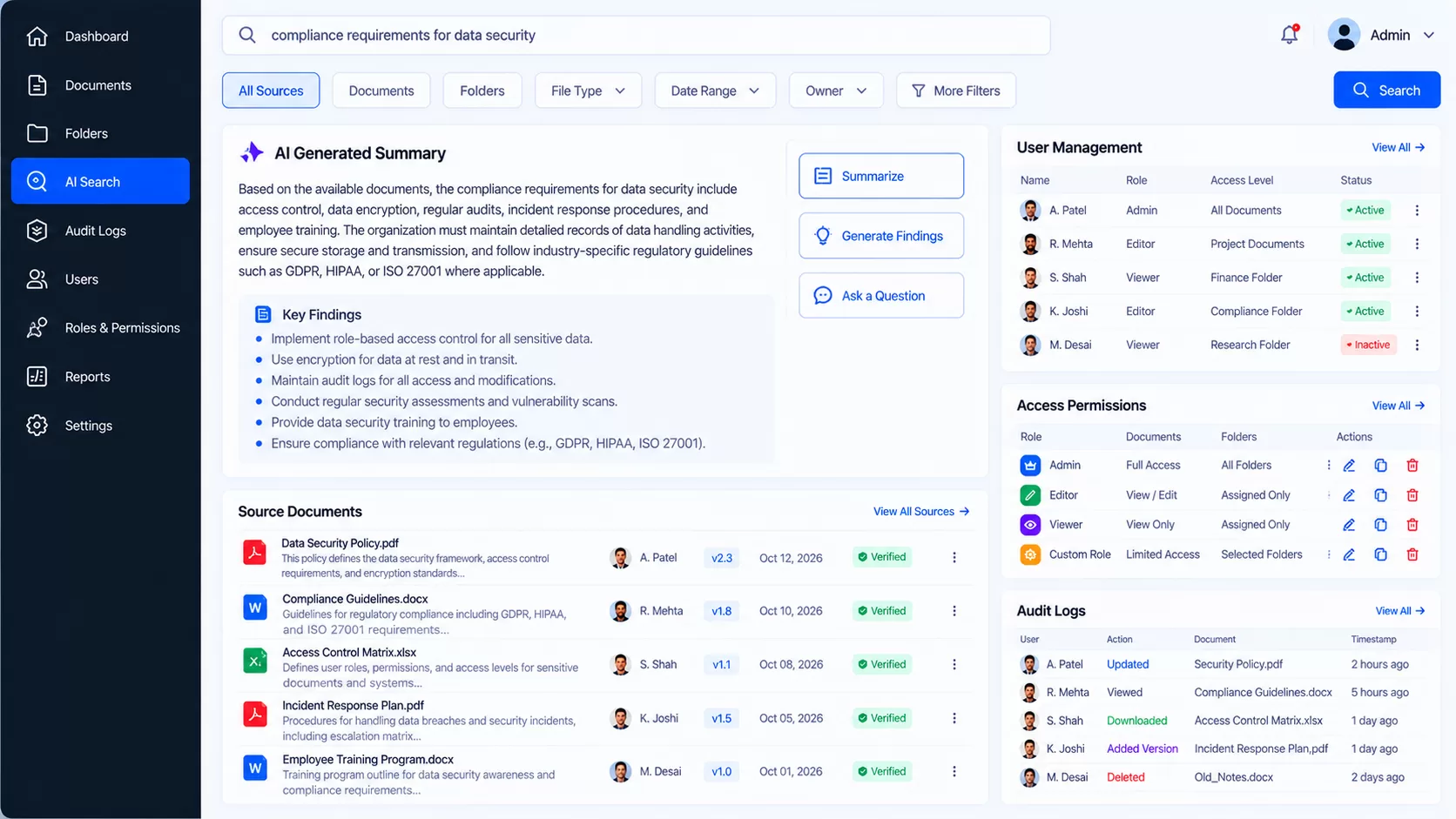Screen dimensions: 1456x819
Task: Click the Reports sidebar icon
Action: click(37, 377)
